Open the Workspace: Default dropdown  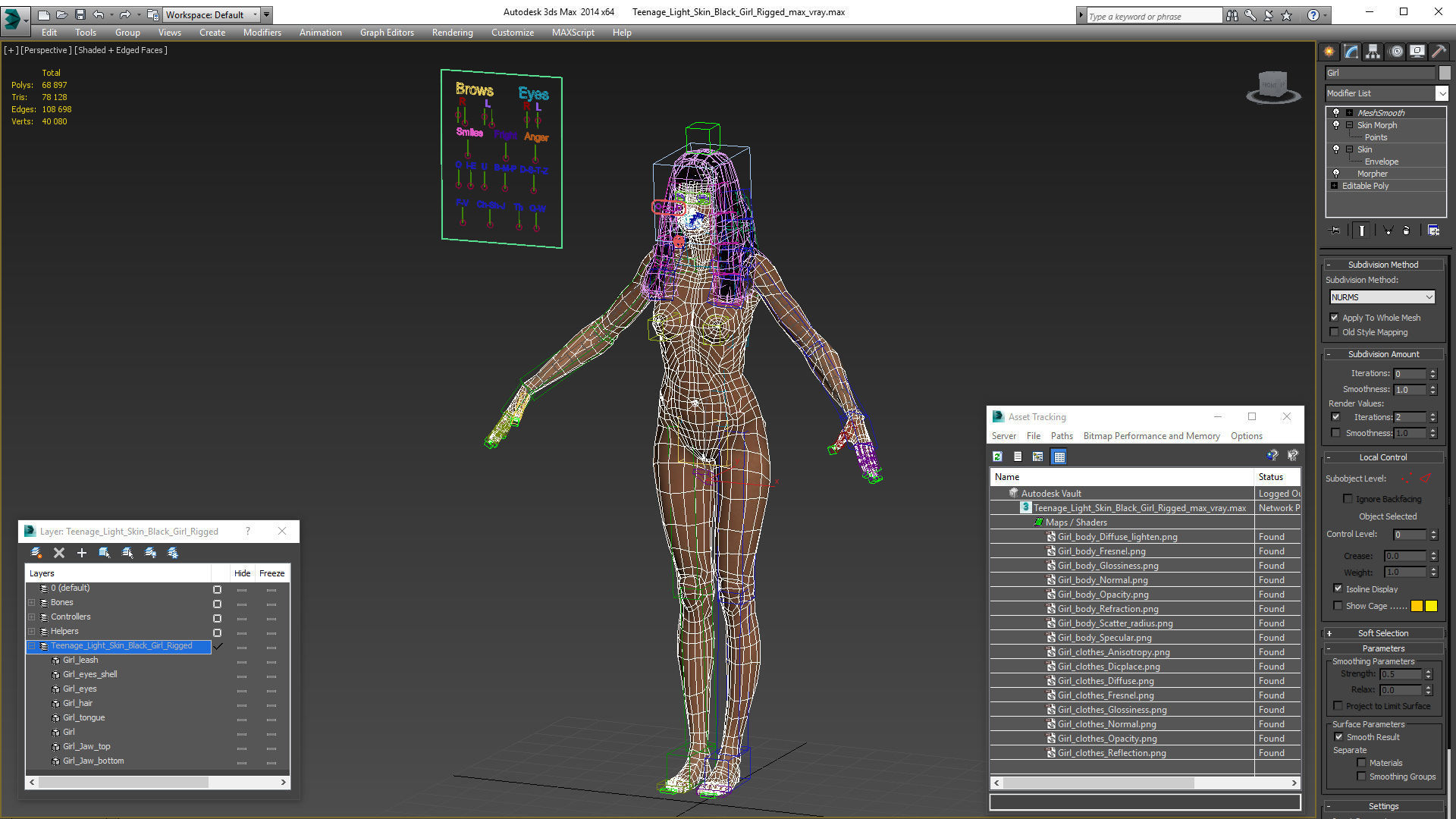tap(212, 14)
